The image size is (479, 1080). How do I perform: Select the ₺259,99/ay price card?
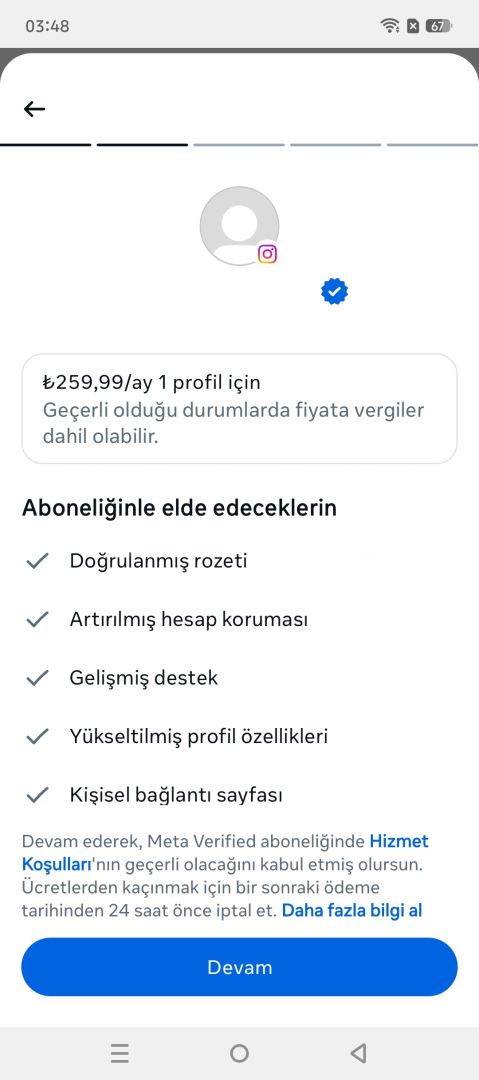239,408
